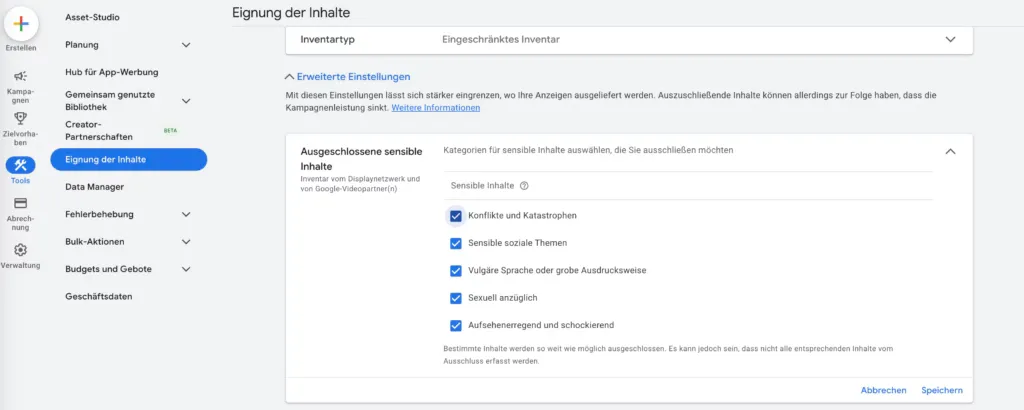Screen dimensions: 1024x410
Task: Open Hub für App-Werbung
Action: point(112,72)
